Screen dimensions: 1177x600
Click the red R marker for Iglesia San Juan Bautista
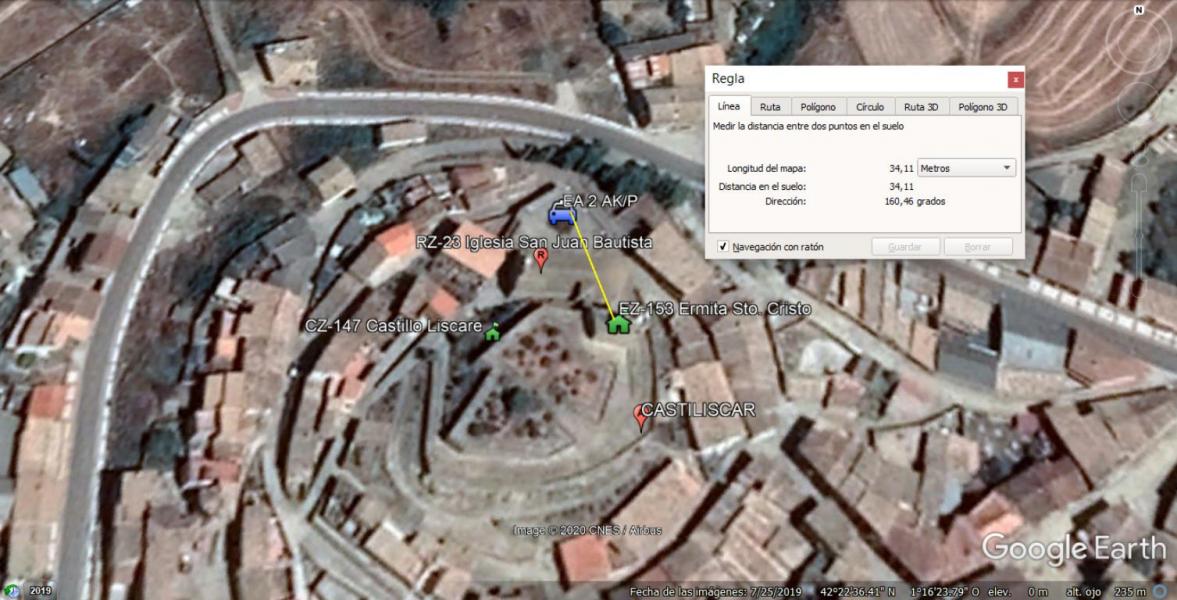(541, 260)
